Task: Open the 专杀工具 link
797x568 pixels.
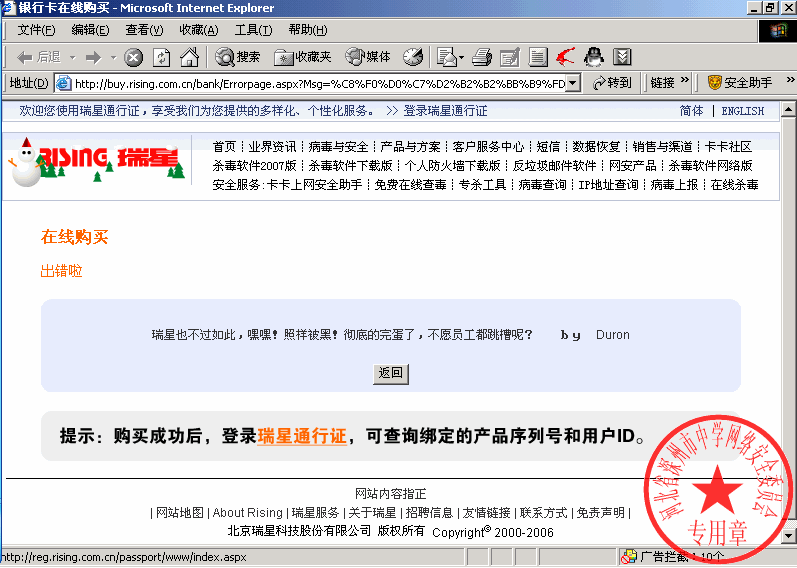Action: pos(482,185)
